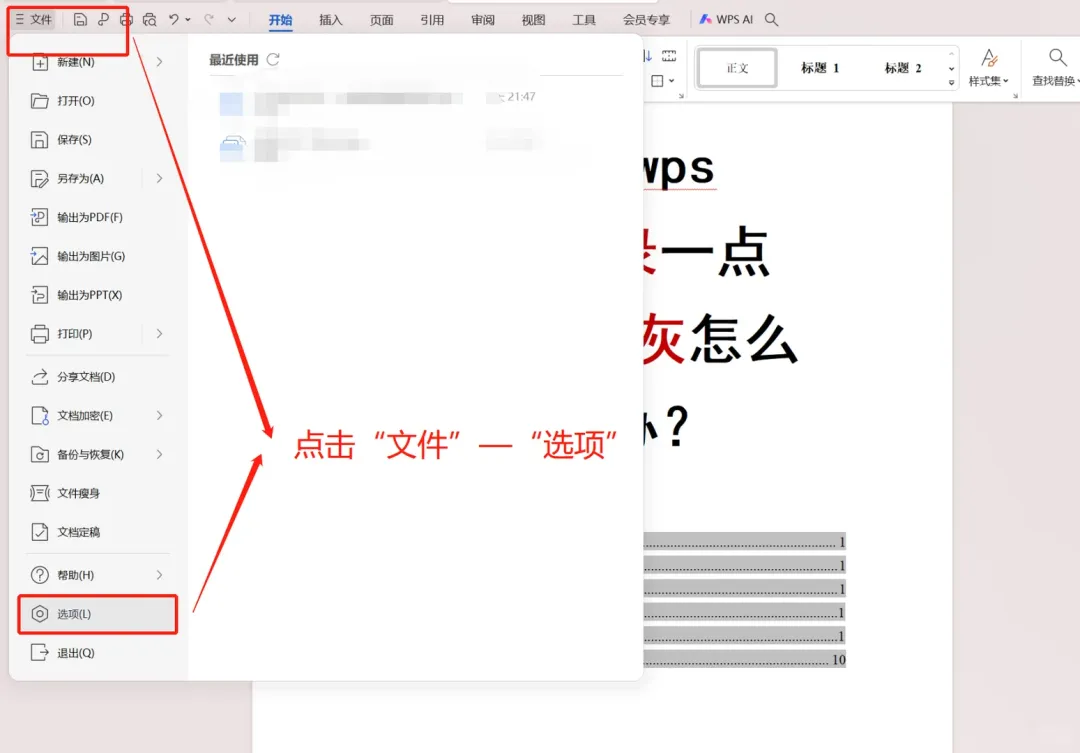Click the refresh icon beside 最近使用

click(273, 60)
